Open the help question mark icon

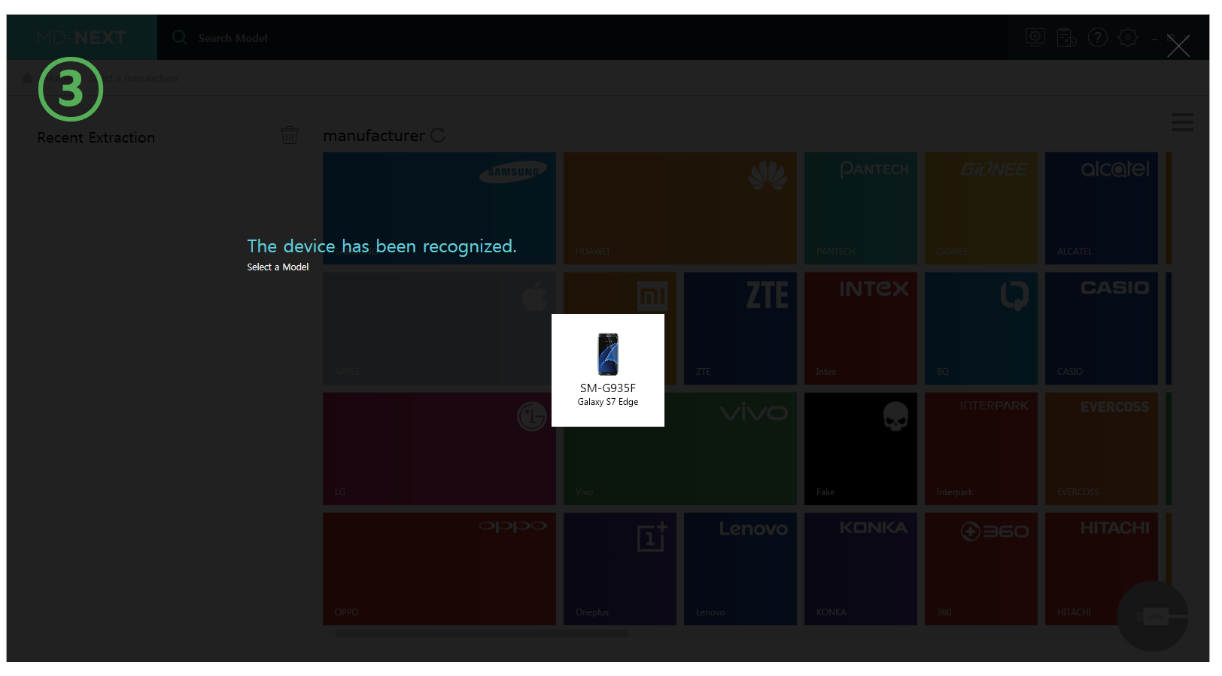(x=1098, y=38)
